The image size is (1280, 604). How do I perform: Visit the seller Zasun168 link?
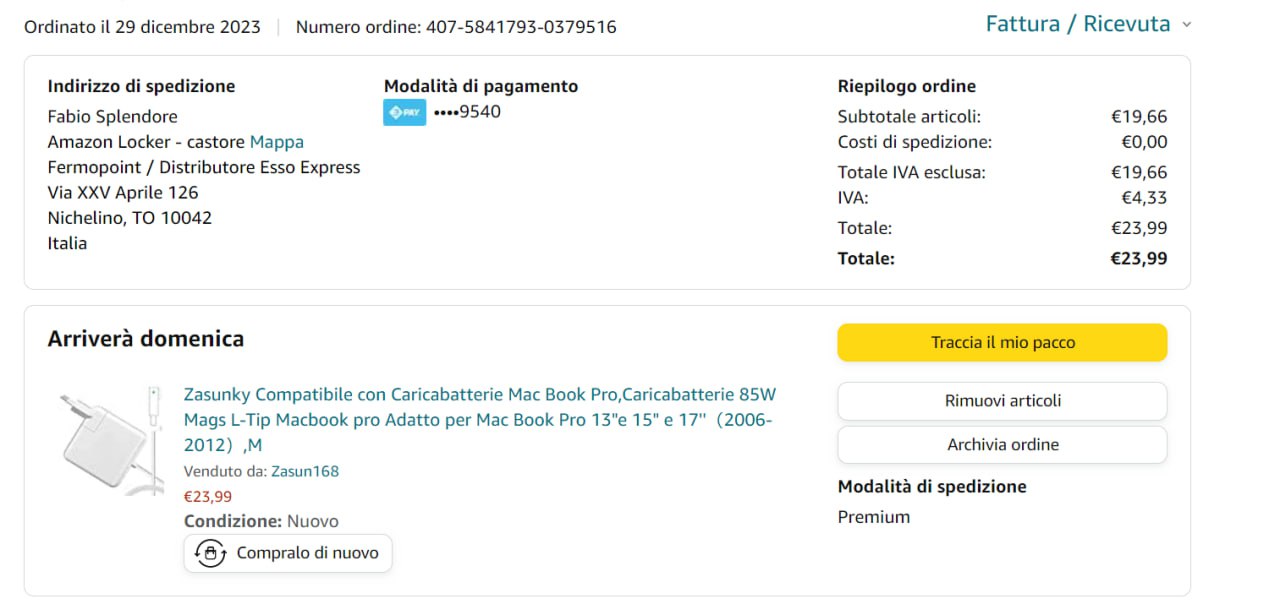point(305,471)
